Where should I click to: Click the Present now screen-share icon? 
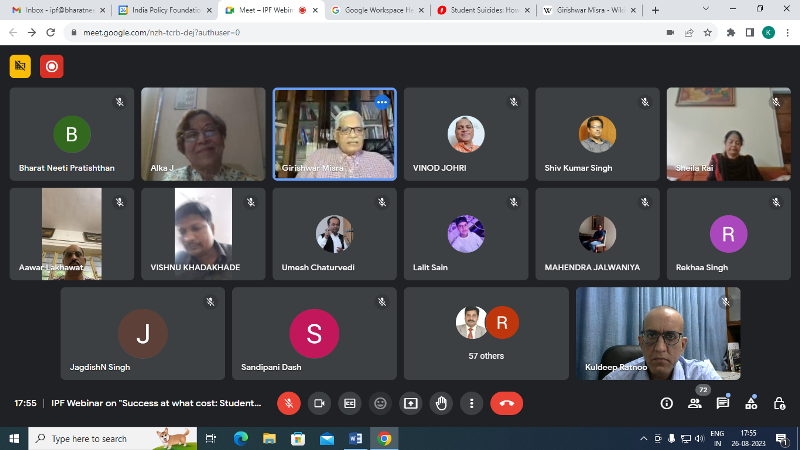(x=410, y=403)
